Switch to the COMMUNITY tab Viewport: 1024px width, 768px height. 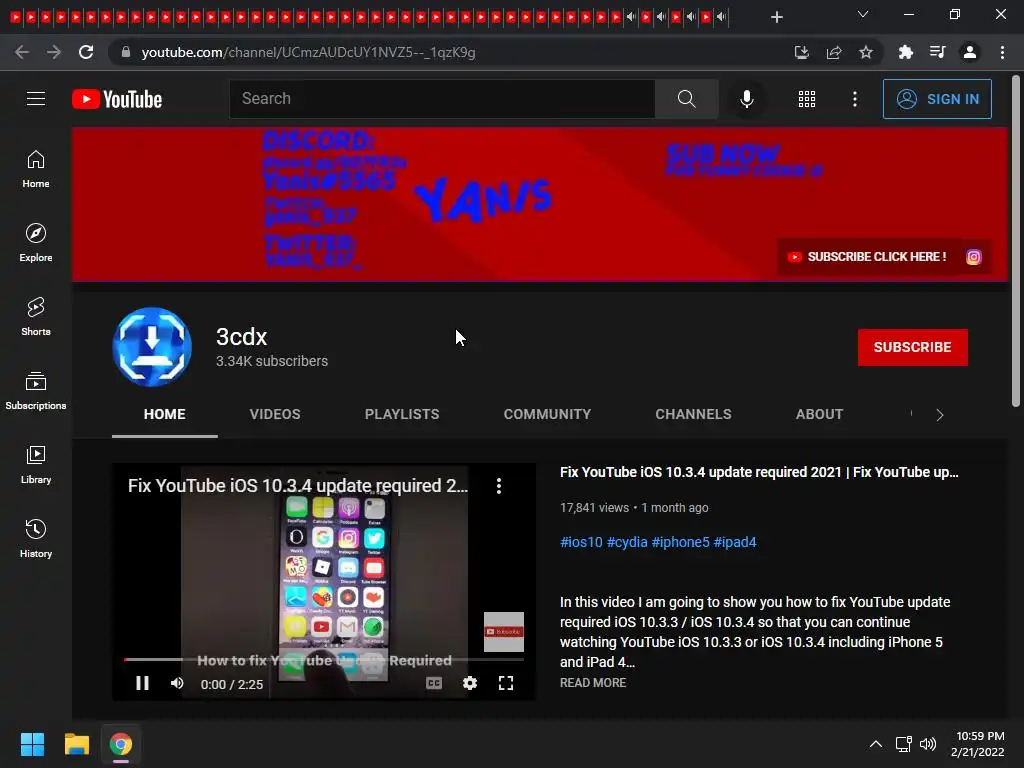click(547, 414)
